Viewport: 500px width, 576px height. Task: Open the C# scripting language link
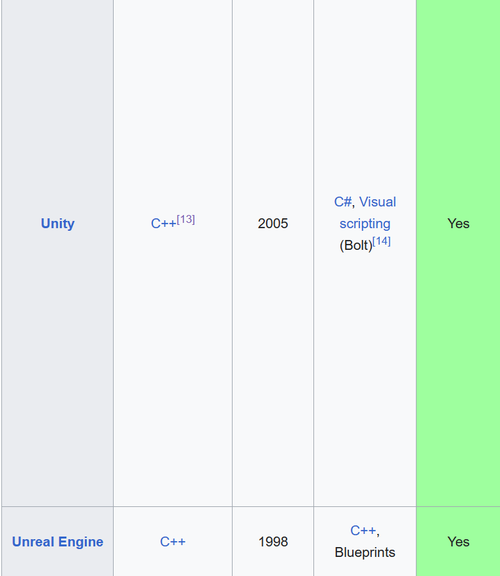coord(343,202)
